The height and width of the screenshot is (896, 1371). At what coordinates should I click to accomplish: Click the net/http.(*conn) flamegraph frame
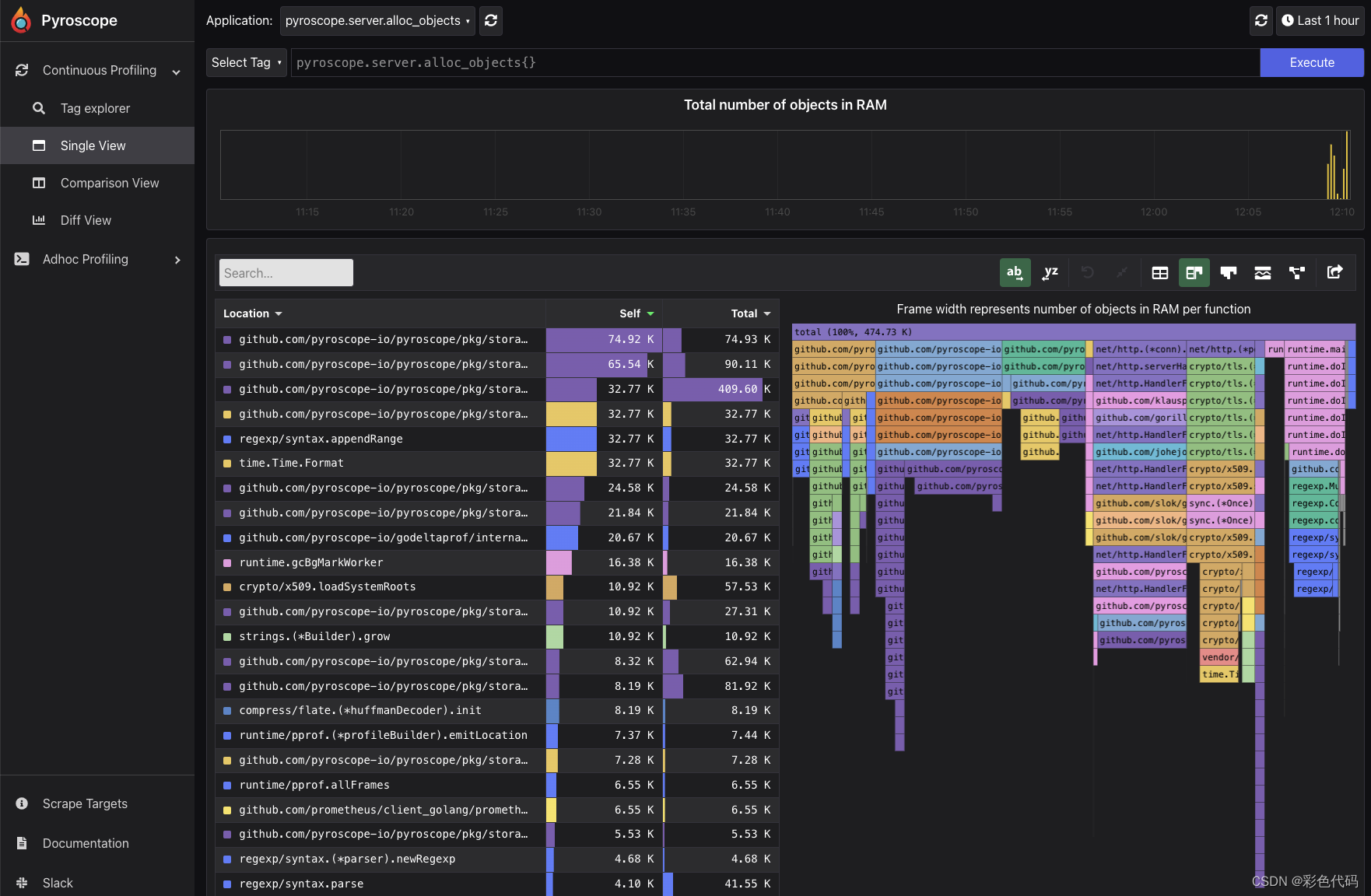pyautogui.click(x=1140, y=349)
